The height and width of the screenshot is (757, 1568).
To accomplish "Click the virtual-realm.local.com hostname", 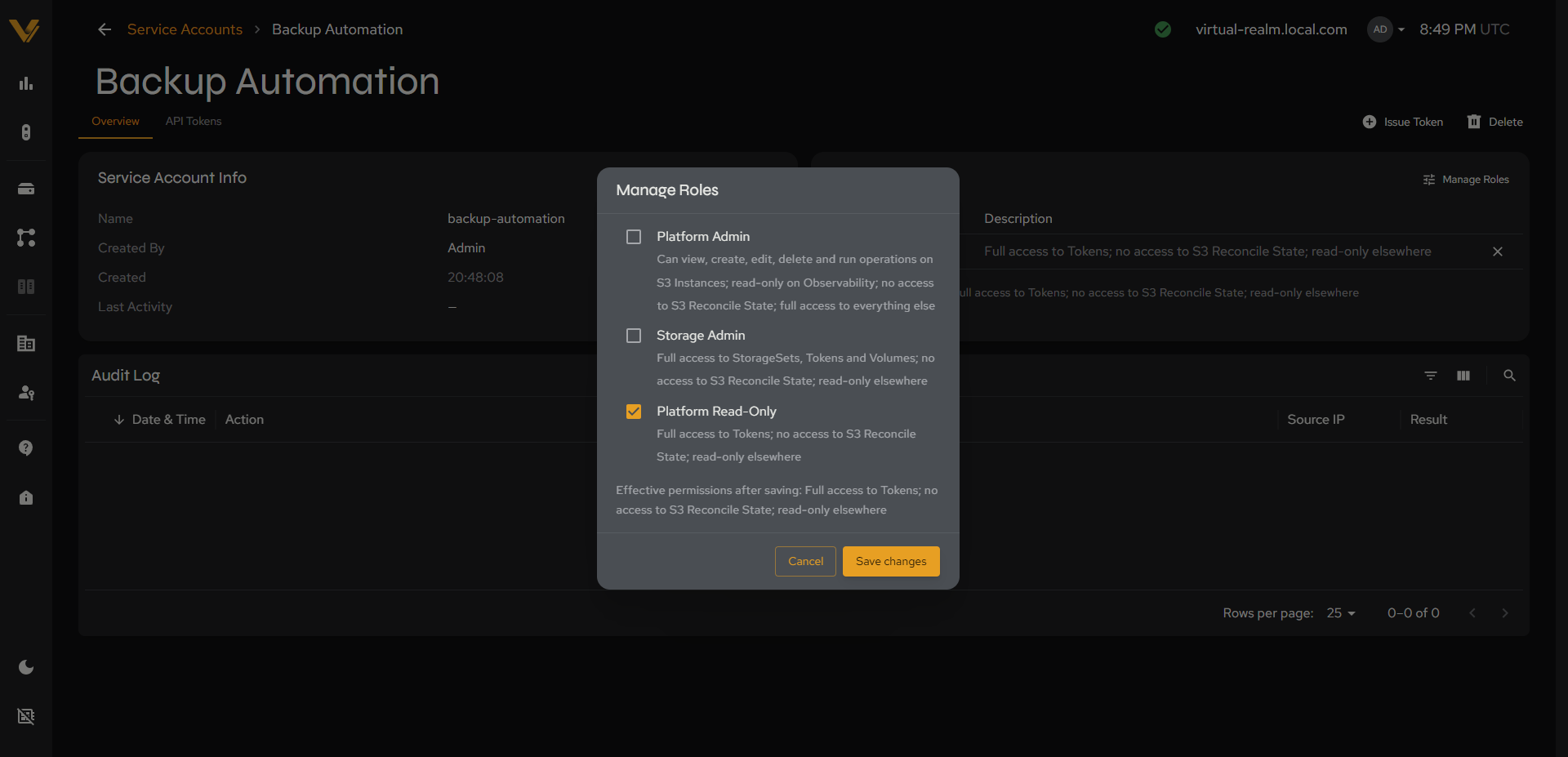I will pyautogui.click(x=1272, y=29).
